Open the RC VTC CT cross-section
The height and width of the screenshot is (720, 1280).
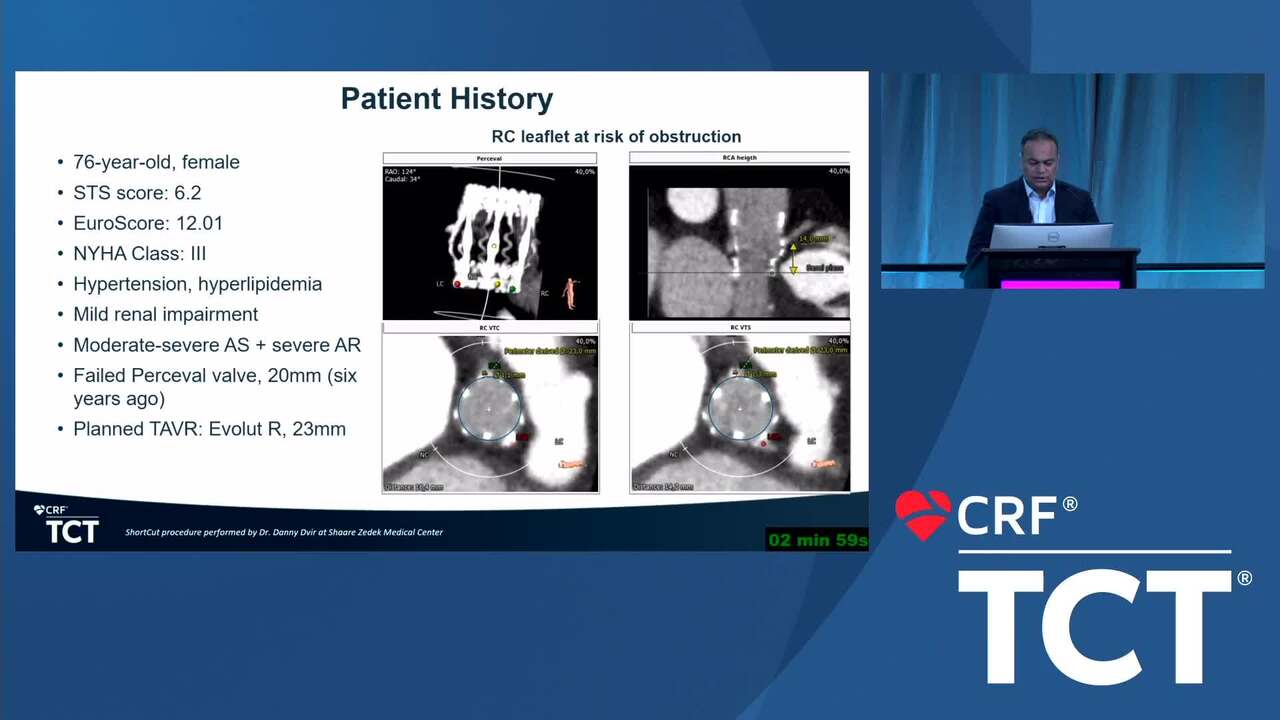(x=490, y=413)
